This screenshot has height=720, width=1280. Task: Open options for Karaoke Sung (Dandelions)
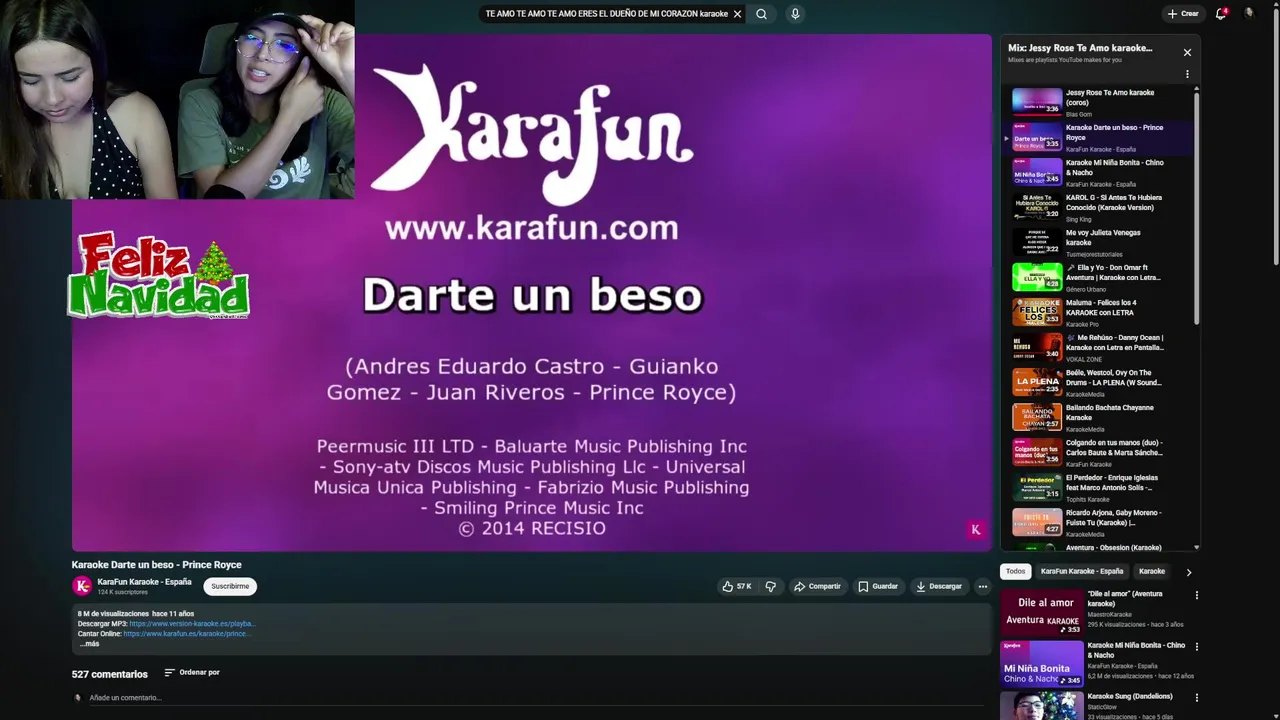pyautogui.click(x=1196, y=697)
